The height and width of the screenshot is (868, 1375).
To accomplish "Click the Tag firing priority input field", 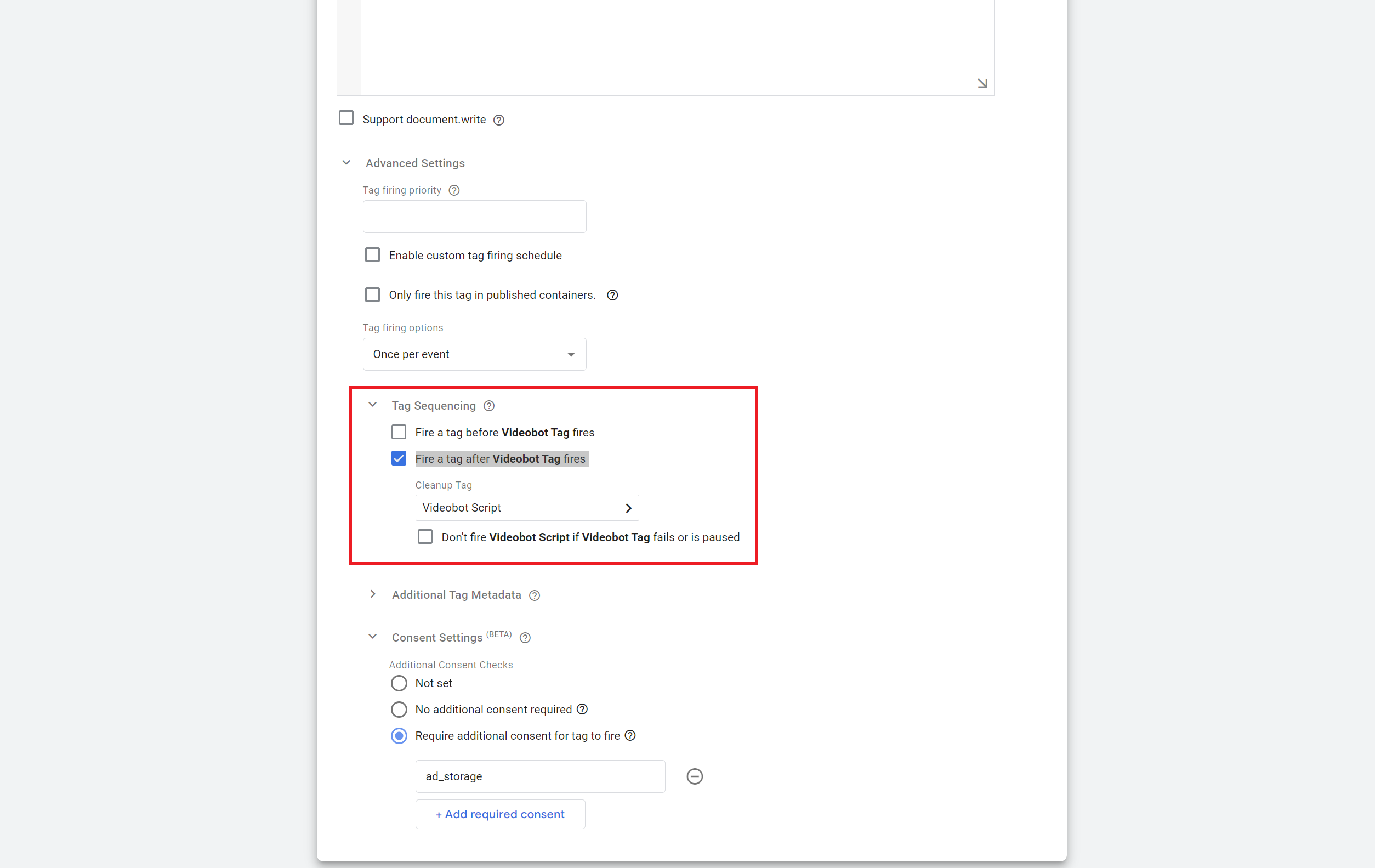I will tap(474, 217).
